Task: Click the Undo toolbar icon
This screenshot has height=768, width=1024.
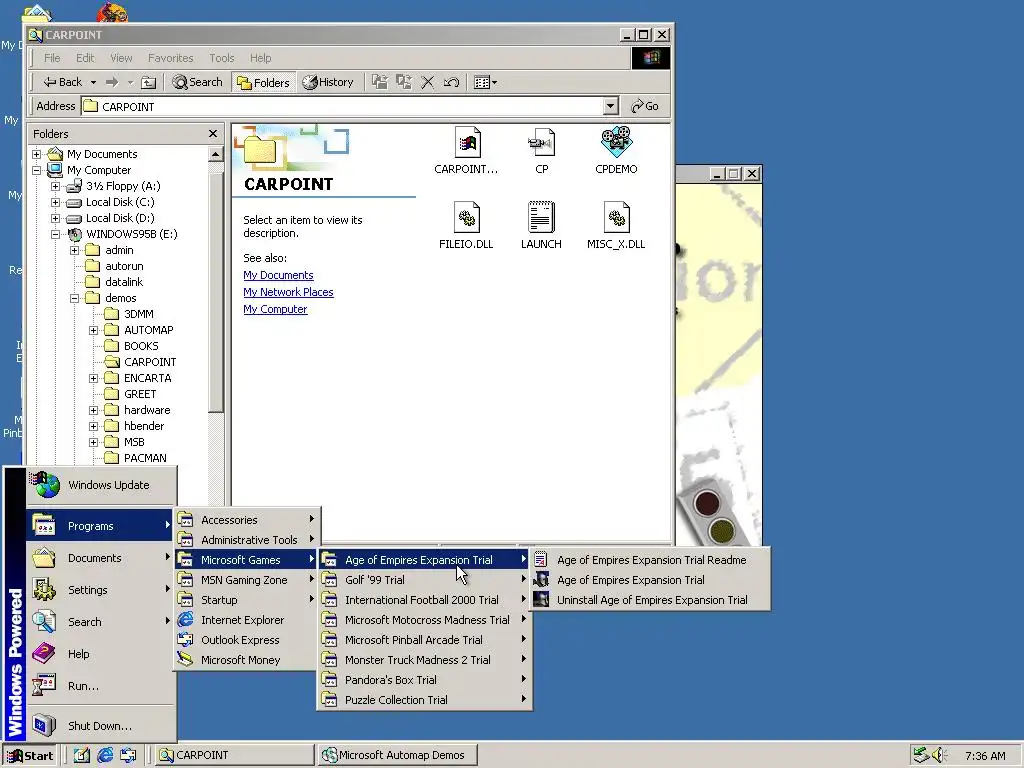Action: (451, 82)
